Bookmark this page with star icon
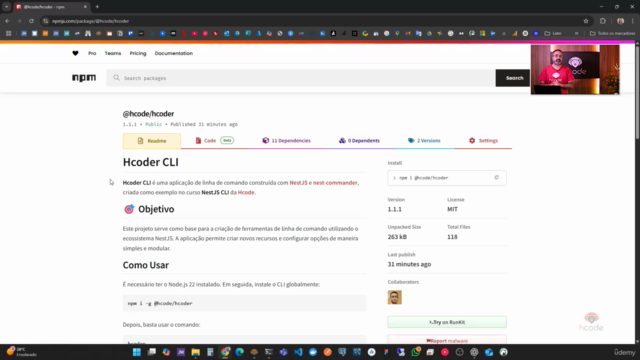Image resolution: width=640 pixels, height=360 pixels. tap(586, 21)
